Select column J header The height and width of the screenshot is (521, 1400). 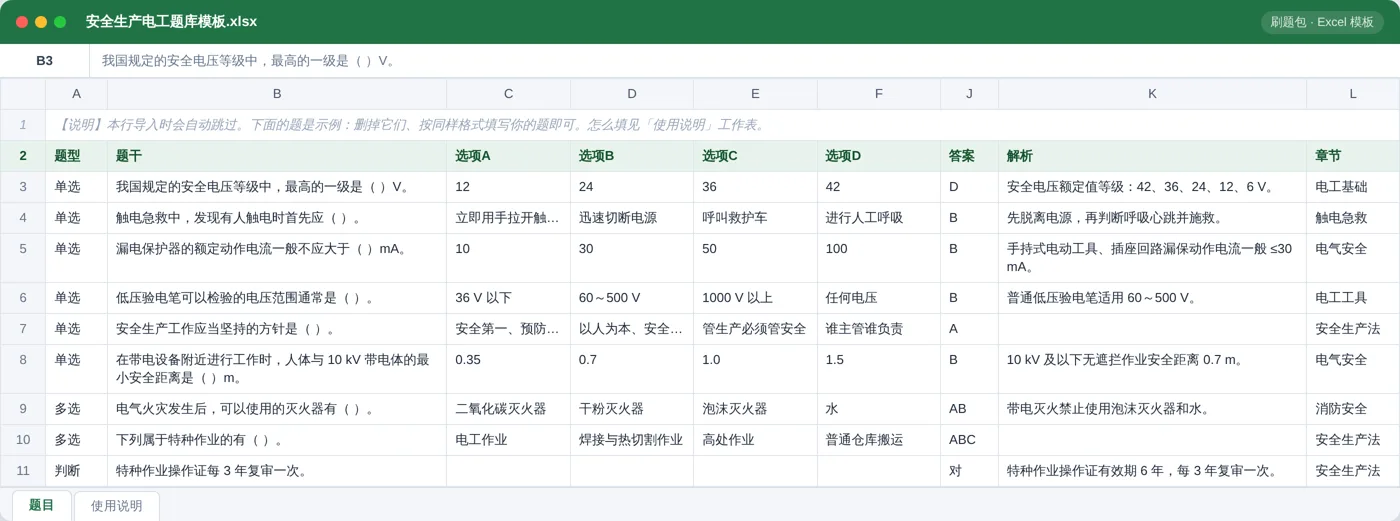click(x=969, y=94)
